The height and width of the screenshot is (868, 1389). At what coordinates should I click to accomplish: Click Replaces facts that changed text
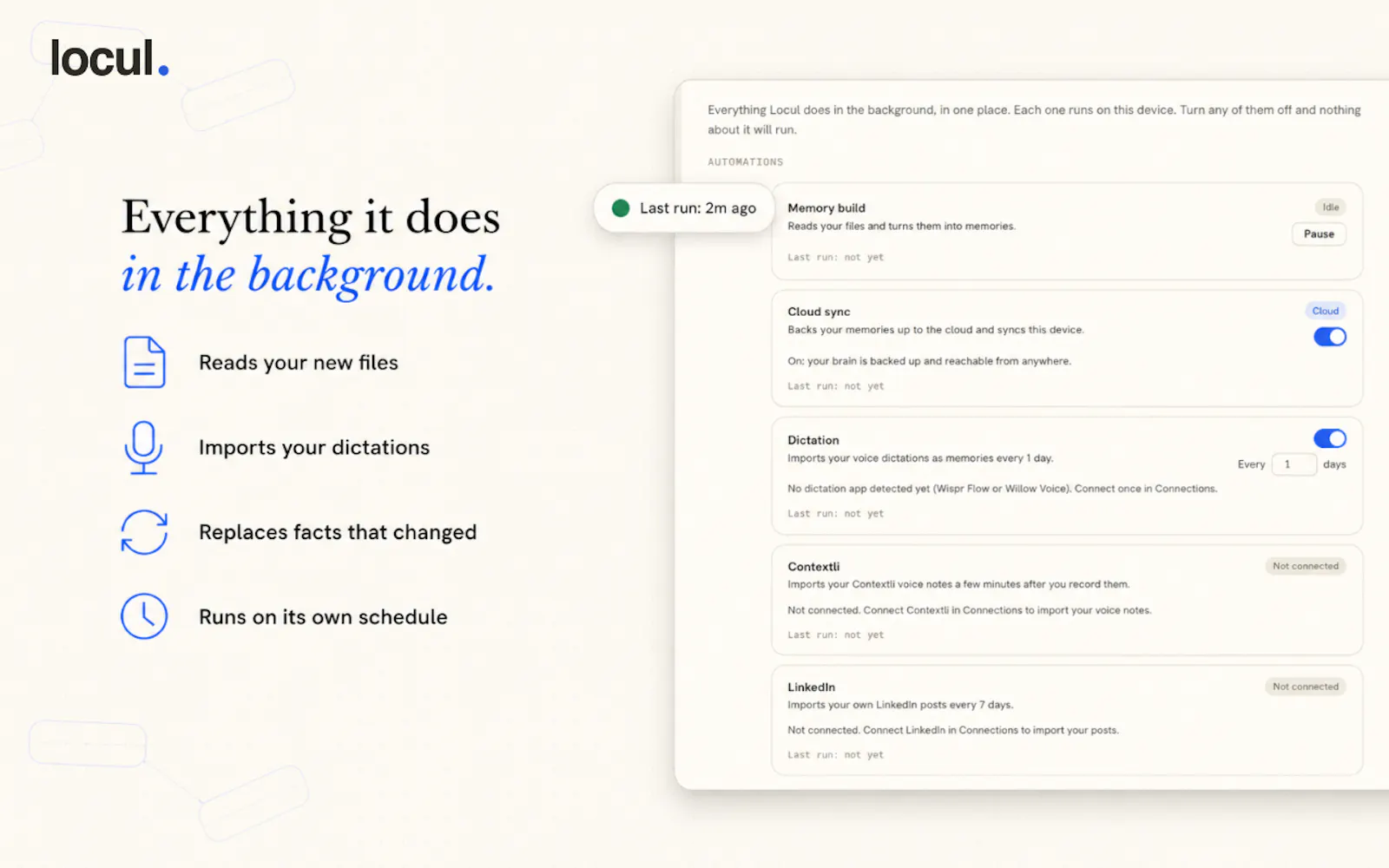click(x=338, y=532)
